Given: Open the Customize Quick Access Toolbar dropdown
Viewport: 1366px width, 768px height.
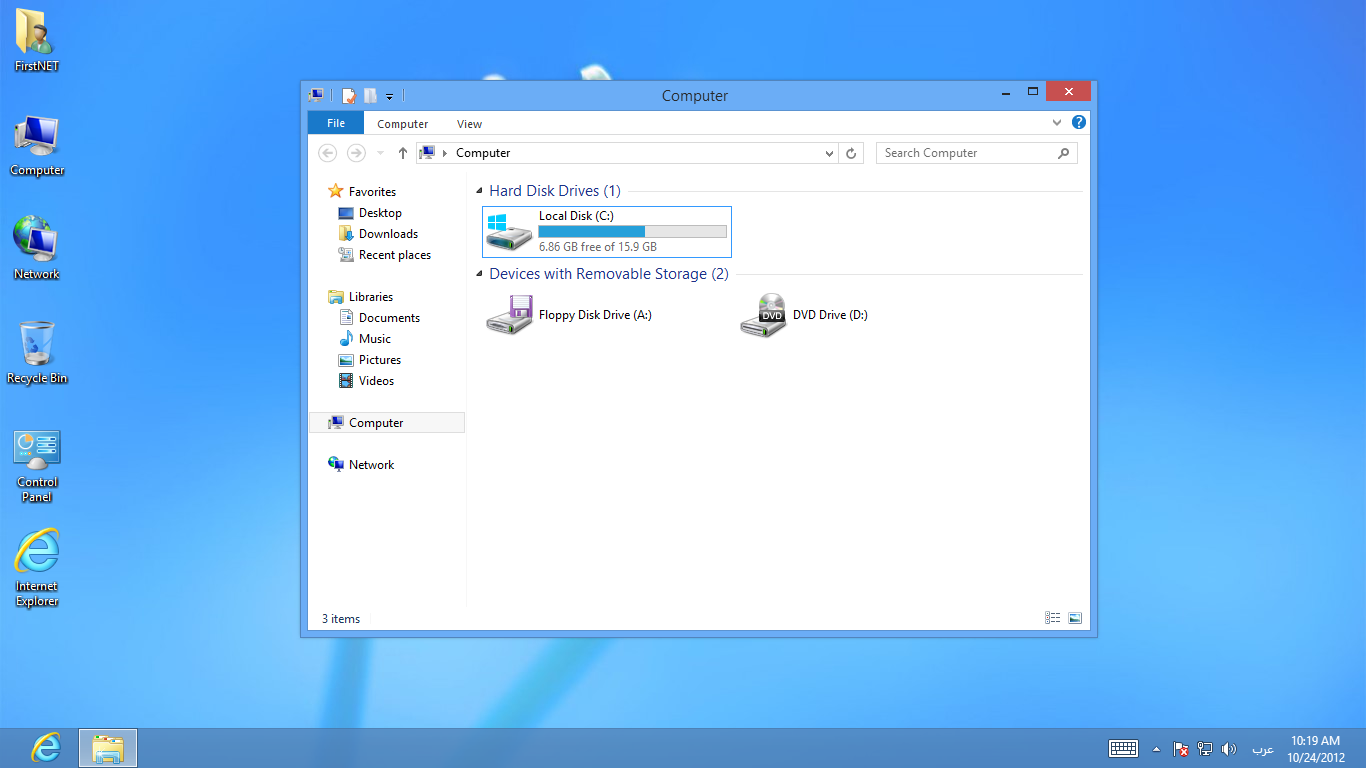Looking at the screenshot, I should [x=390, y=96].
